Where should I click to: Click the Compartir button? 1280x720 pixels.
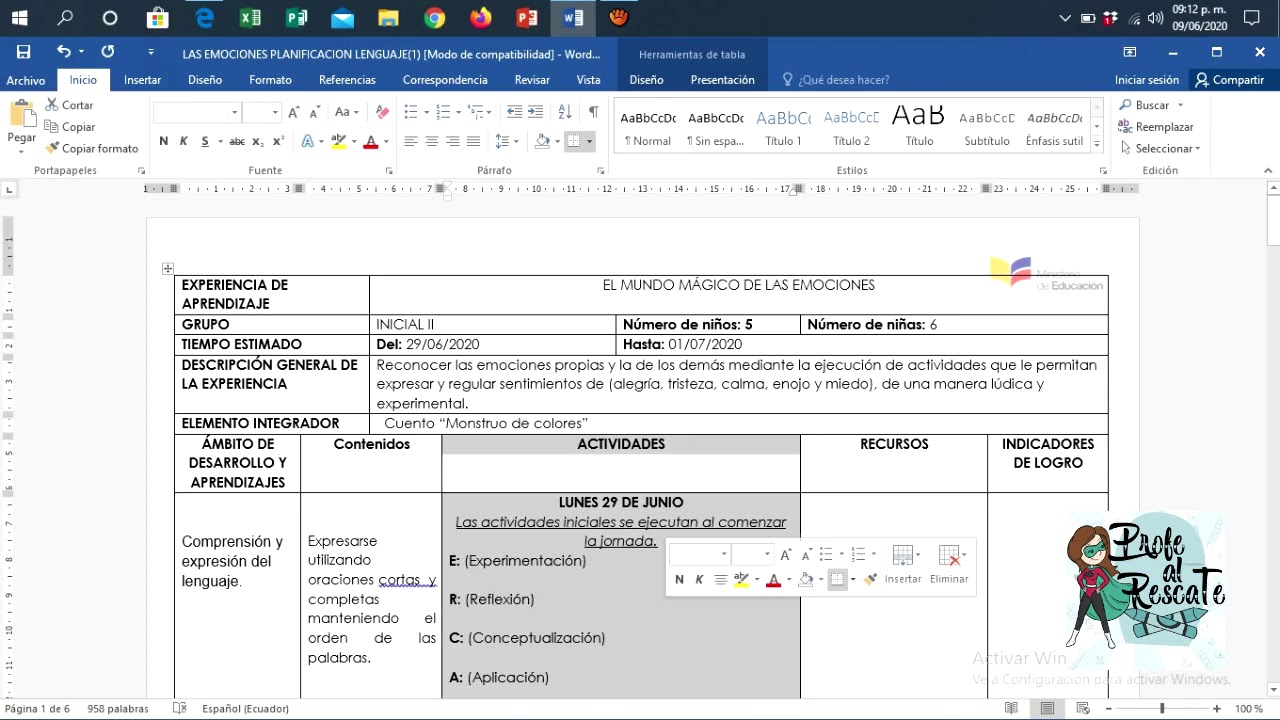click(x=1230, y=80)
